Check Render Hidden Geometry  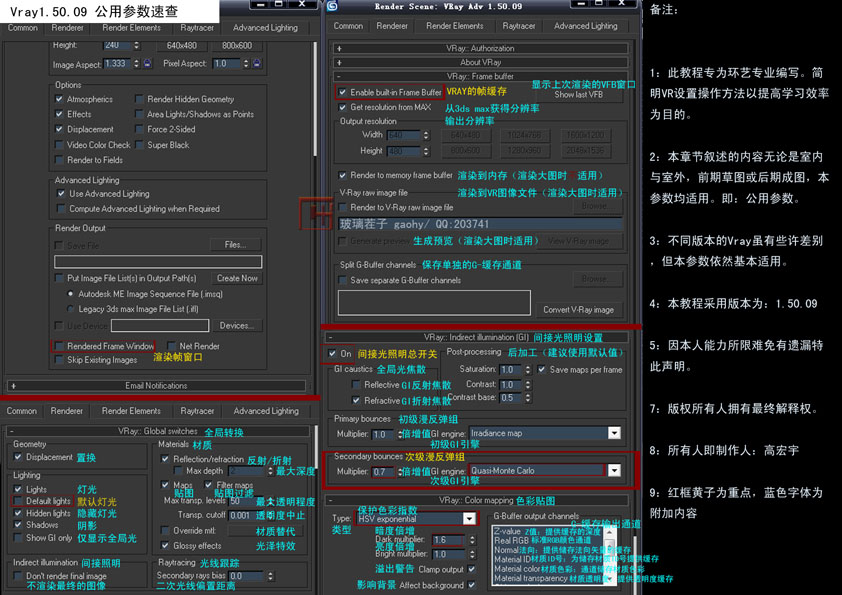click(x=140, y=99)
